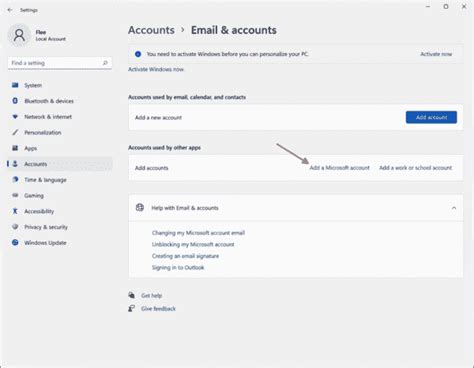Image resolution: width=474 pixels, height=368 pixels.
Task: Open Changing my Microsoft account email help
Action: [198, 233]
